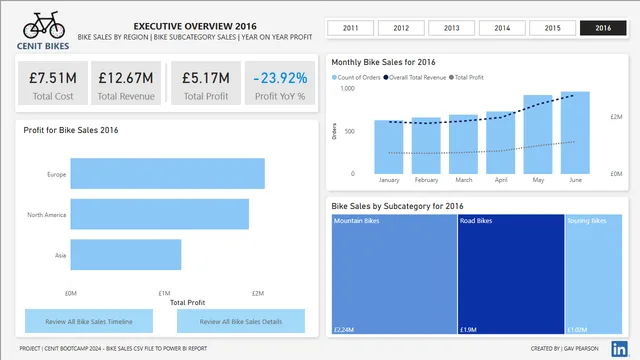Select the North America profit bar
The width and height of the screenshot is (640, 360).
click(160, 214)
